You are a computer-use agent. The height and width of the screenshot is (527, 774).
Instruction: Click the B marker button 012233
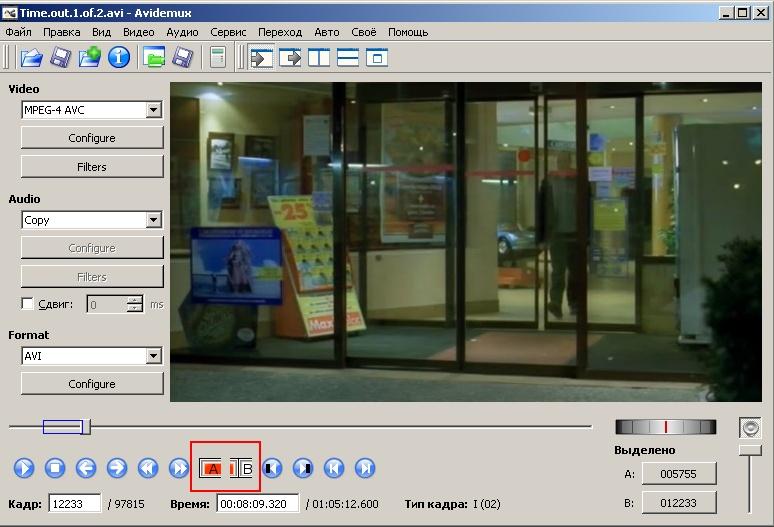pos(679,503)
